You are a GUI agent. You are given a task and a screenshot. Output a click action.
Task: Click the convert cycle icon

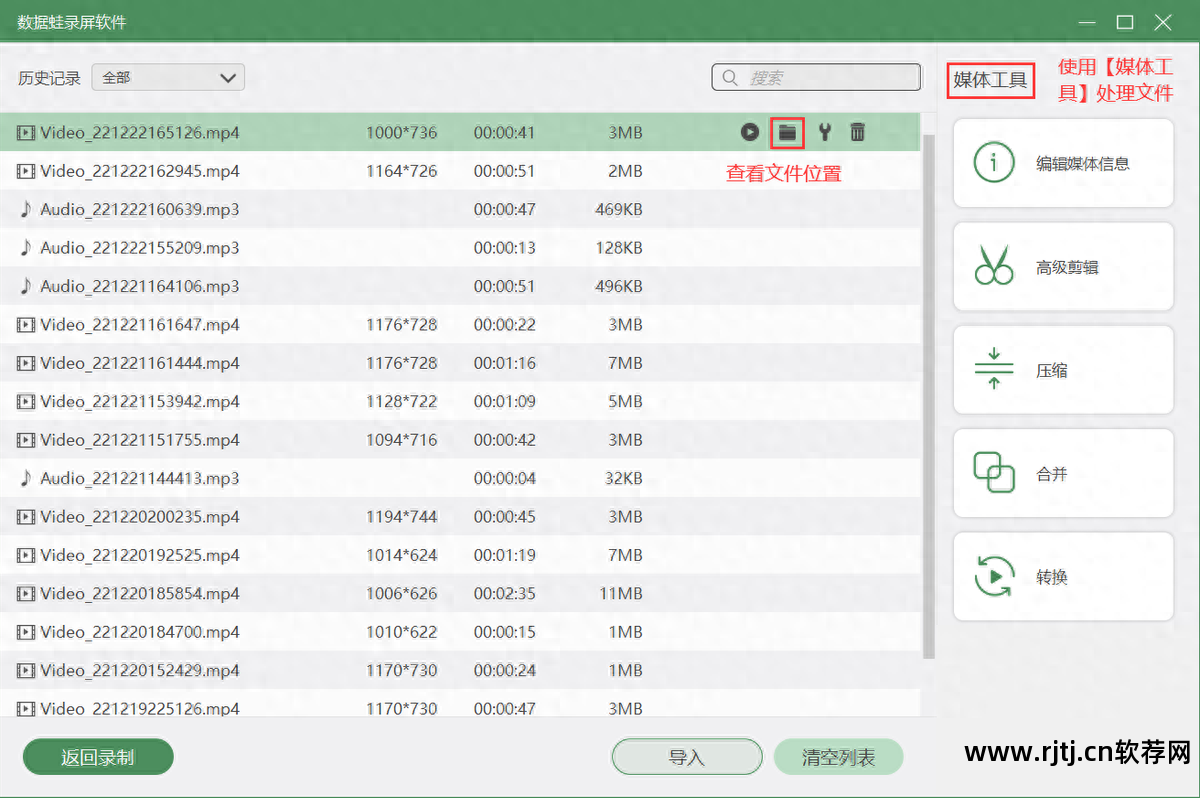coord(994,577)
